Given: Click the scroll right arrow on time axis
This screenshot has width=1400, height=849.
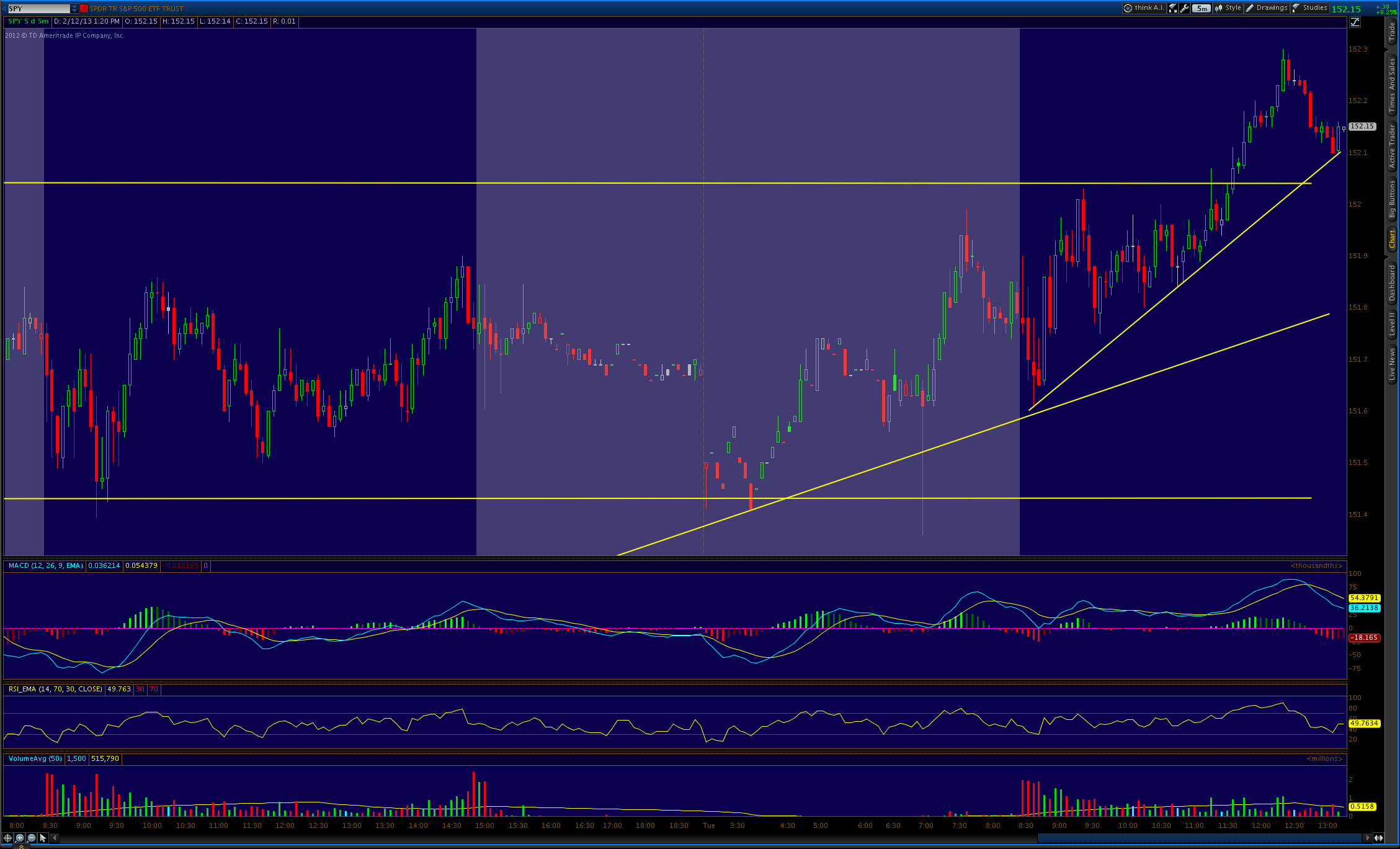Looking at the screenshot, I should (x=1367, y=838).
